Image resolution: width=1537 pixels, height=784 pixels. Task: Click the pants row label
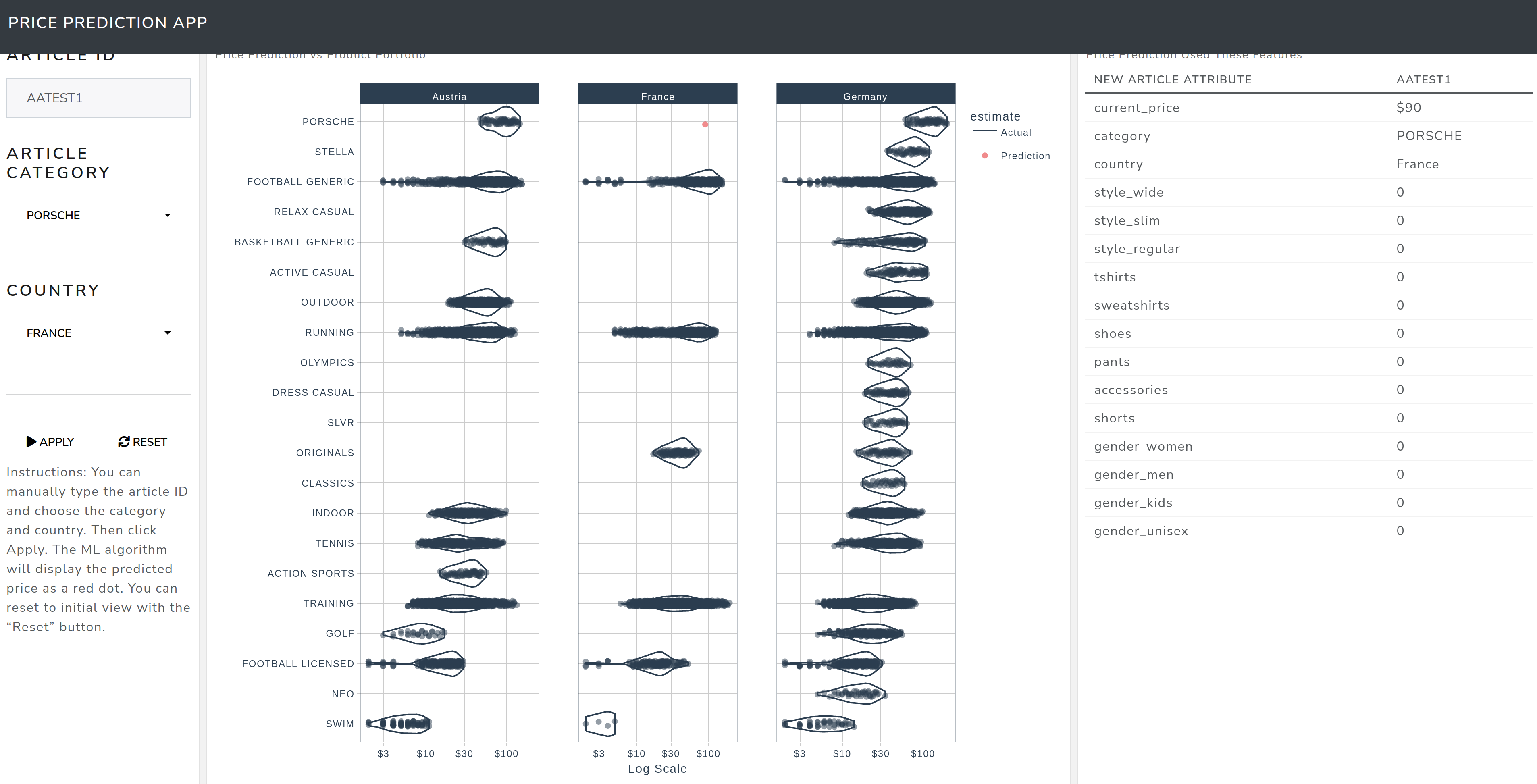pyautogui.click(x=1112, y=362)
